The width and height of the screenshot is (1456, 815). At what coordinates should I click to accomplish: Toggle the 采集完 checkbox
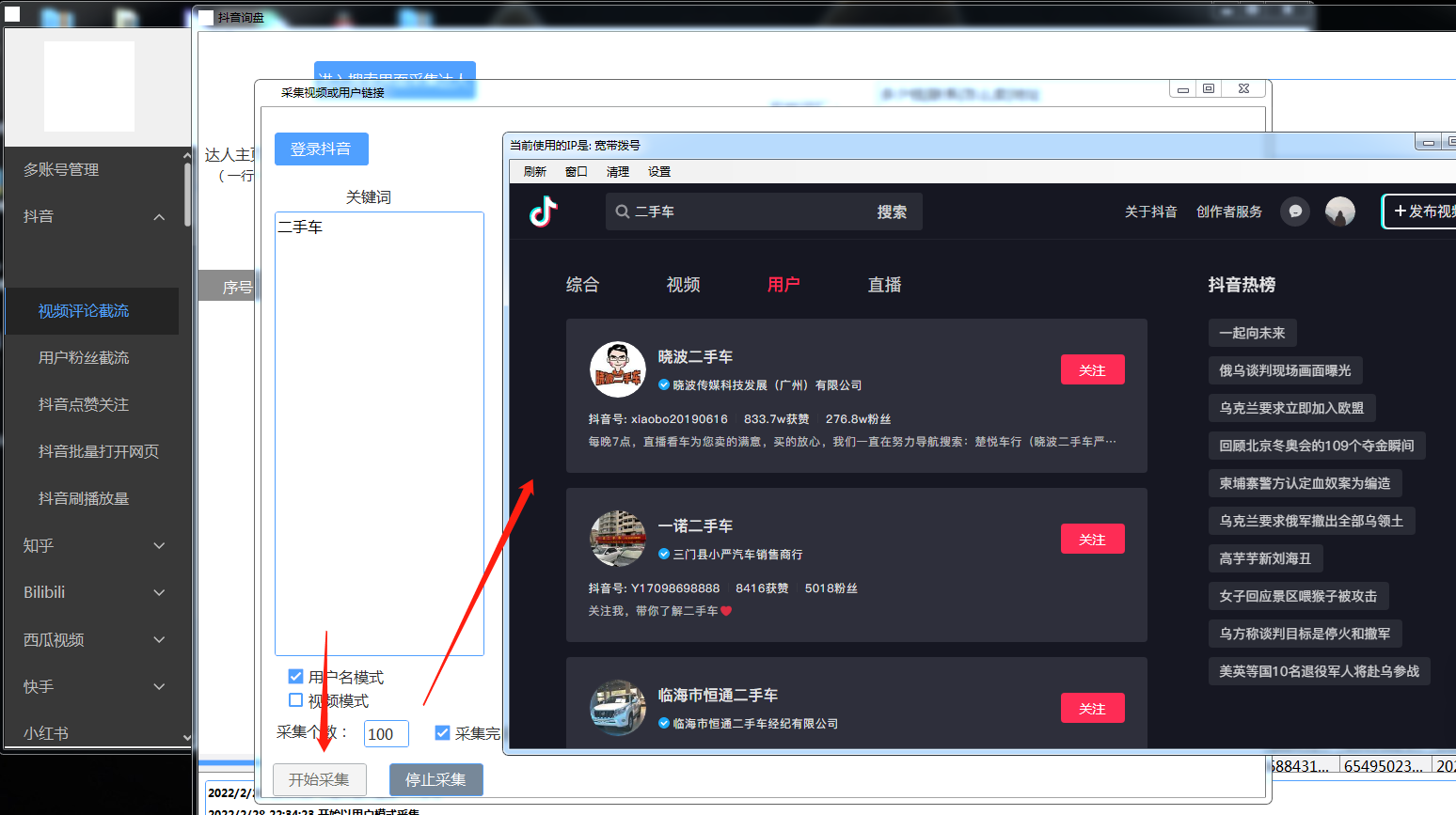coord(442,733)
